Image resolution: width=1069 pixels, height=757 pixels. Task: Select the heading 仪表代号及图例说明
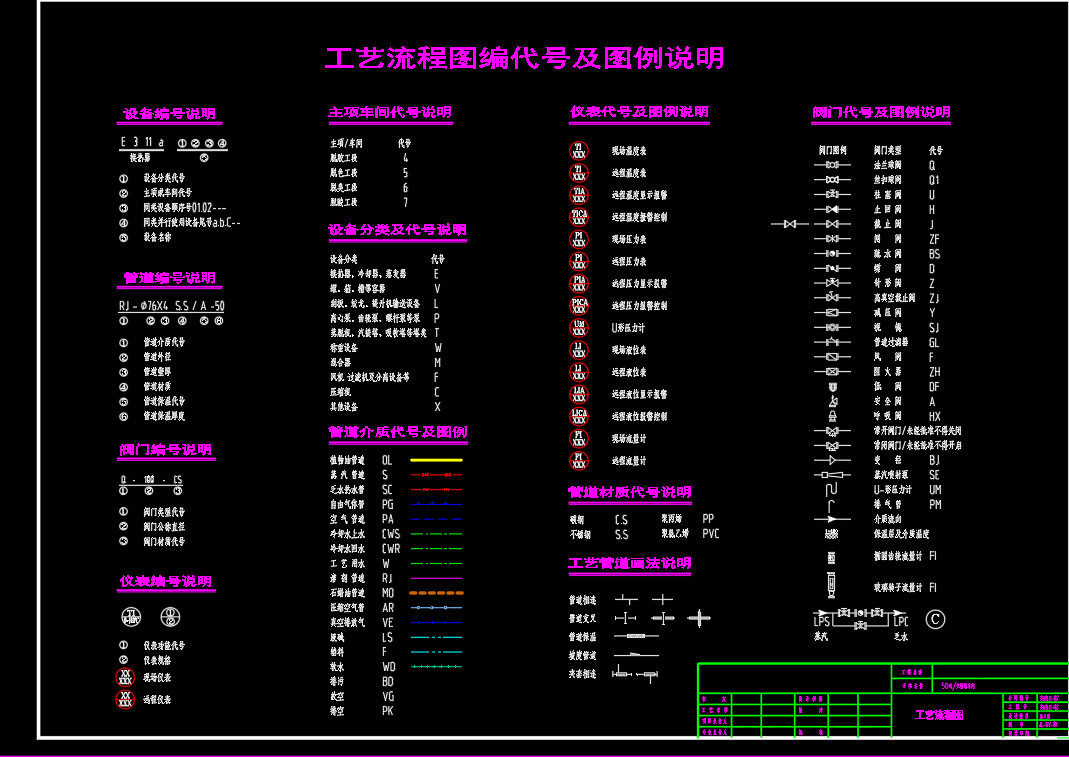click(x=639, y=112)
